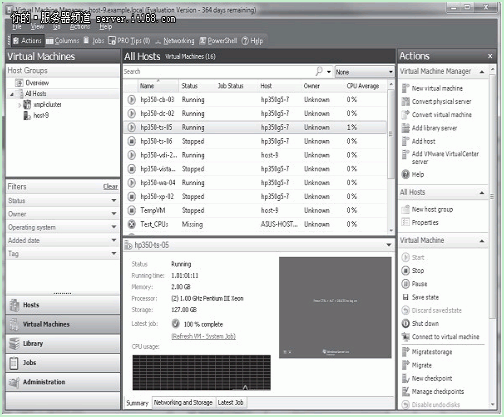Click Connect to virtual machine icon
Viewport: 504px width, 417px height.
(405, 337)
